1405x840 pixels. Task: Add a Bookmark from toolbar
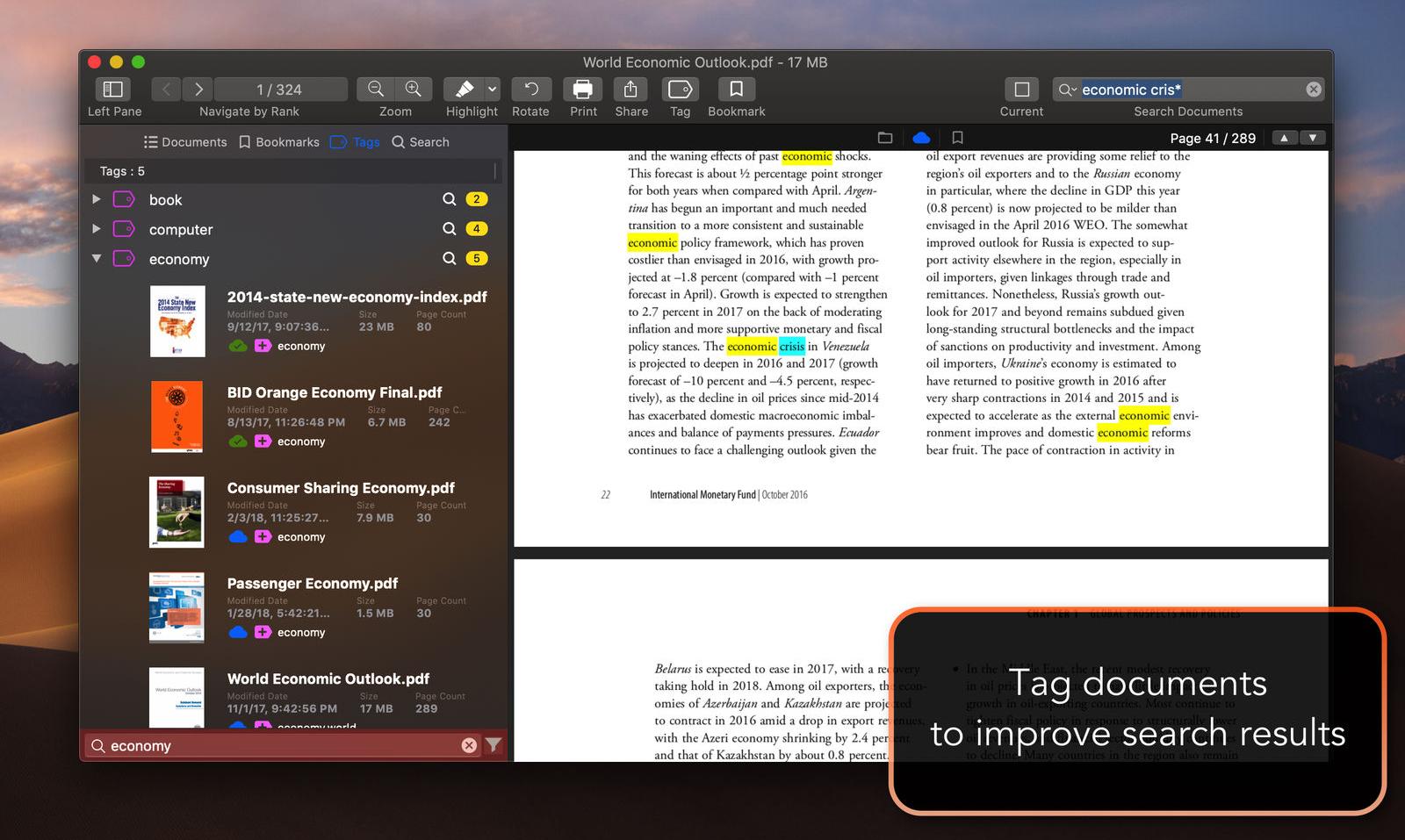click(x=737, y=89)
